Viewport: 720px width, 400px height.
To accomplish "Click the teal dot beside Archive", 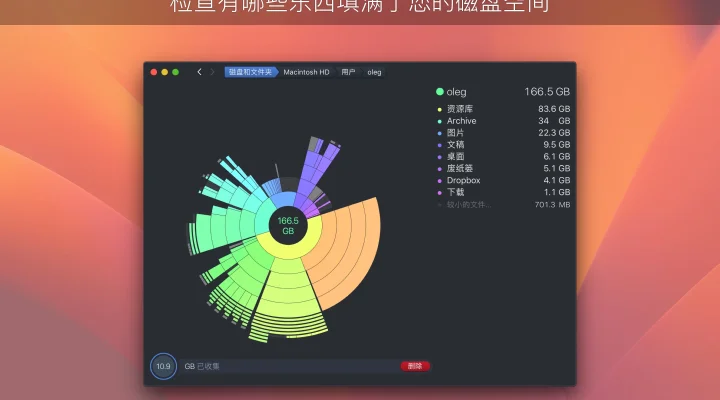I will [x=439, y=121].
